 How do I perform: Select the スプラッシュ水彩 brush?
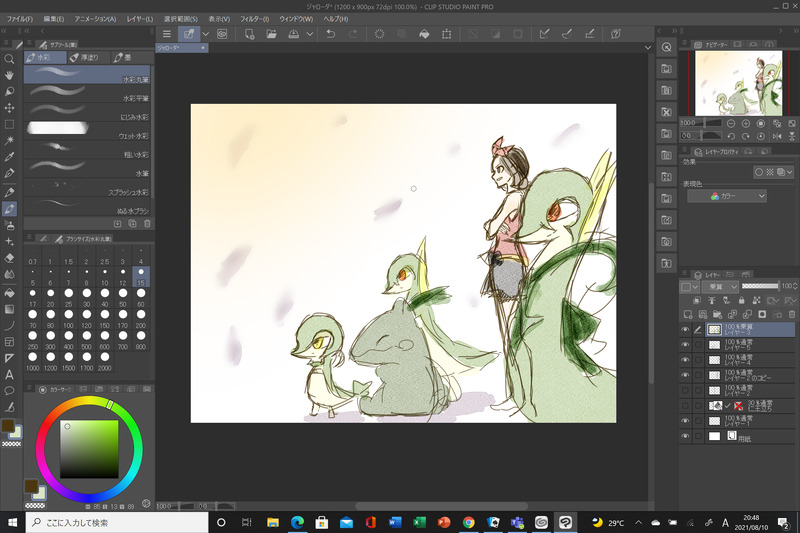tap(87, 187)
